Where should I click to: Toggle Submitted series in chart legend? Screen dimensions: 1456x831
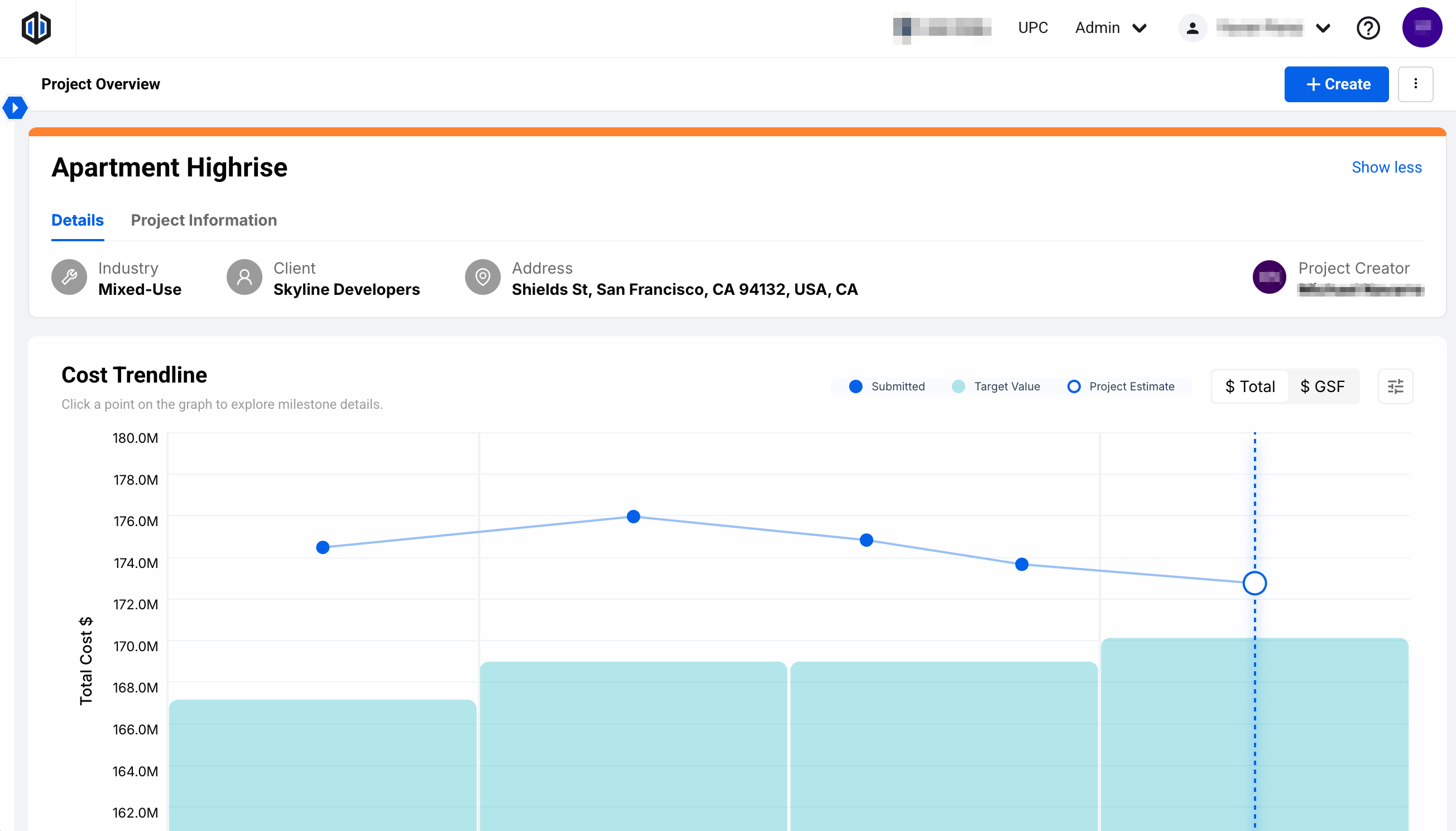887,386
